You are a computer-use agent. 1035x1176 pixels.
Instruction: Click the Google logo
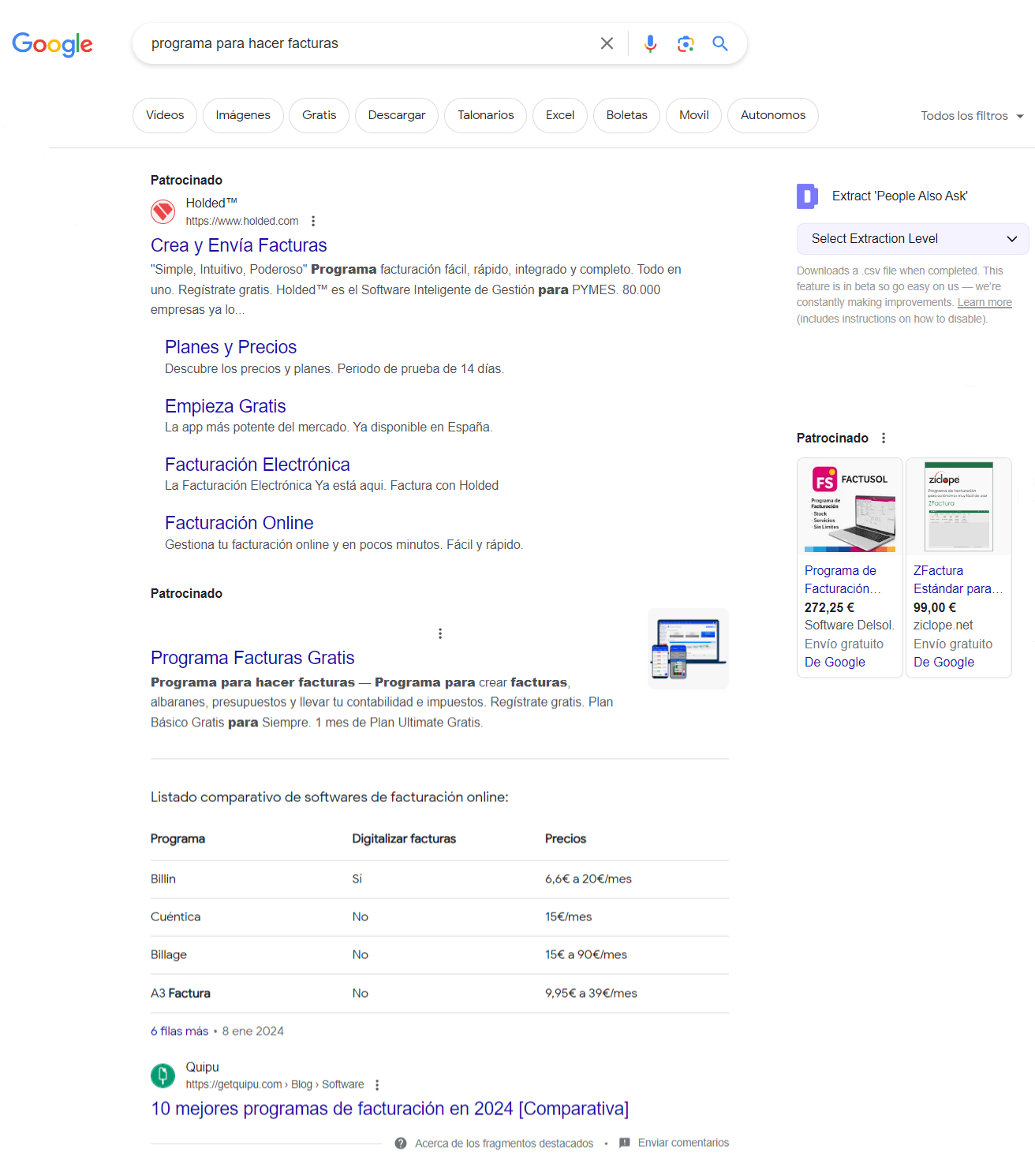click(x=52, y=44)
